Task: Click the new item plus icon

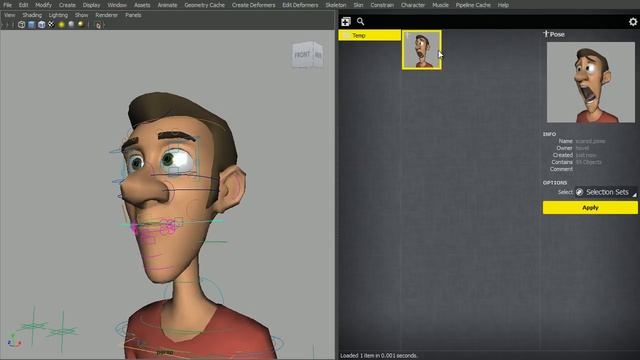Action: [x=346, y=22]
